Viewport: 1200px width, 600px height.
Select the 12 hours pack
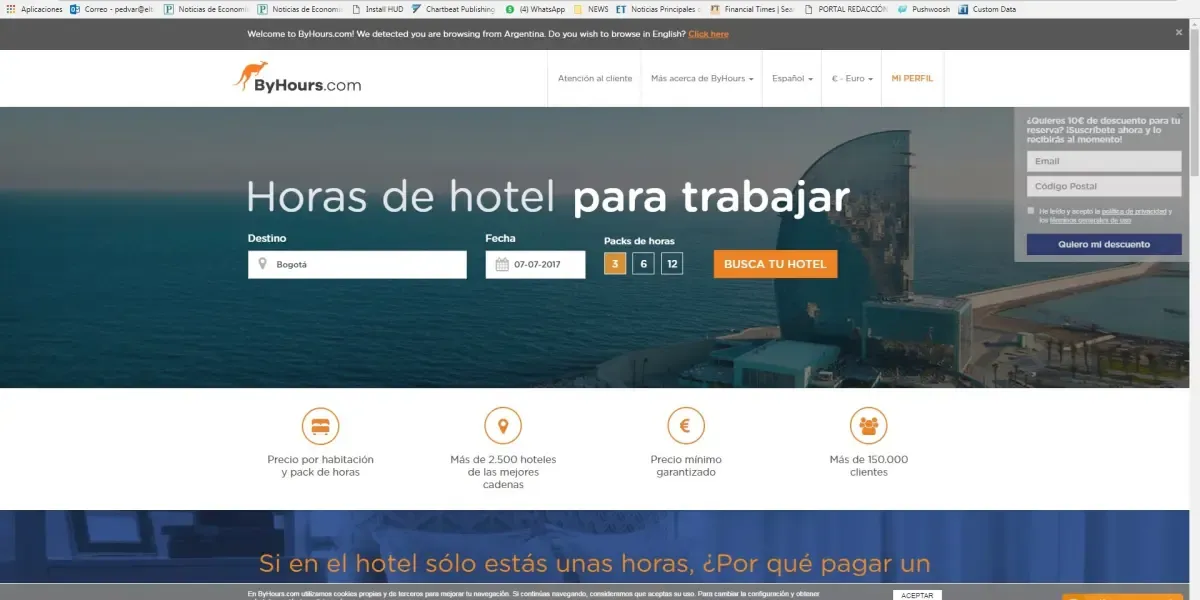672,264
